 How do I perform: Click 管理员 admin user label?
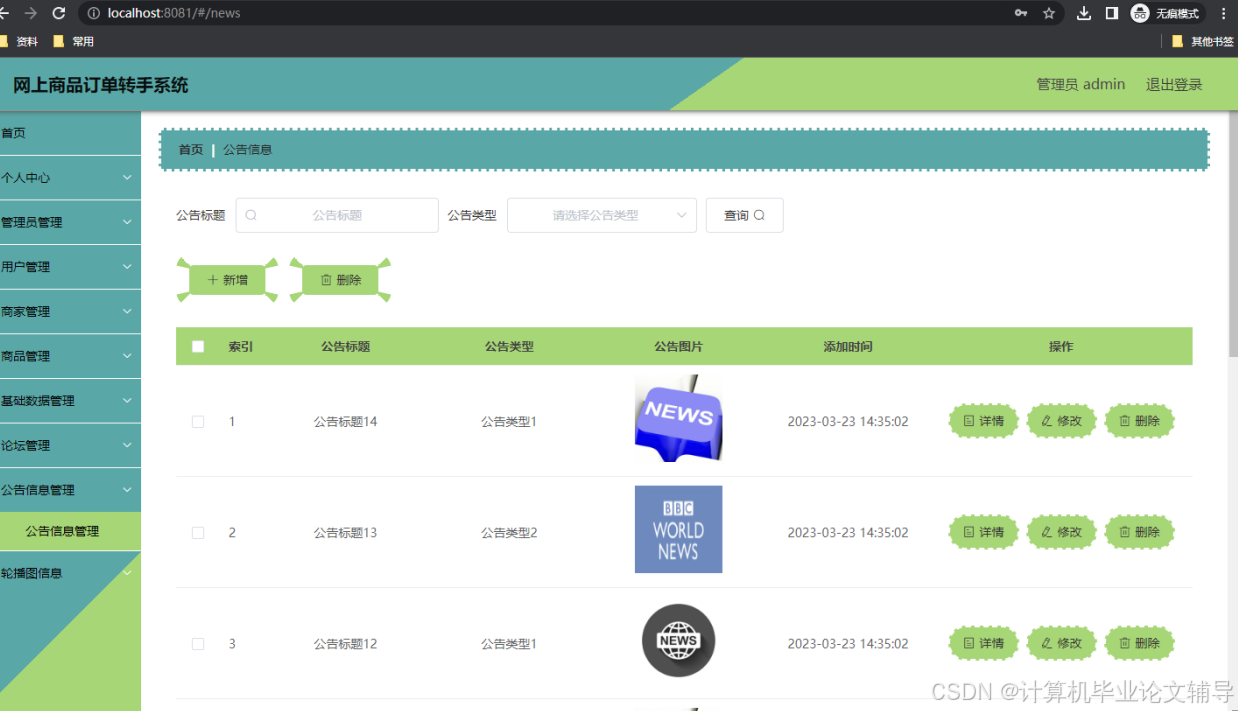click(x=1081, y=84)
